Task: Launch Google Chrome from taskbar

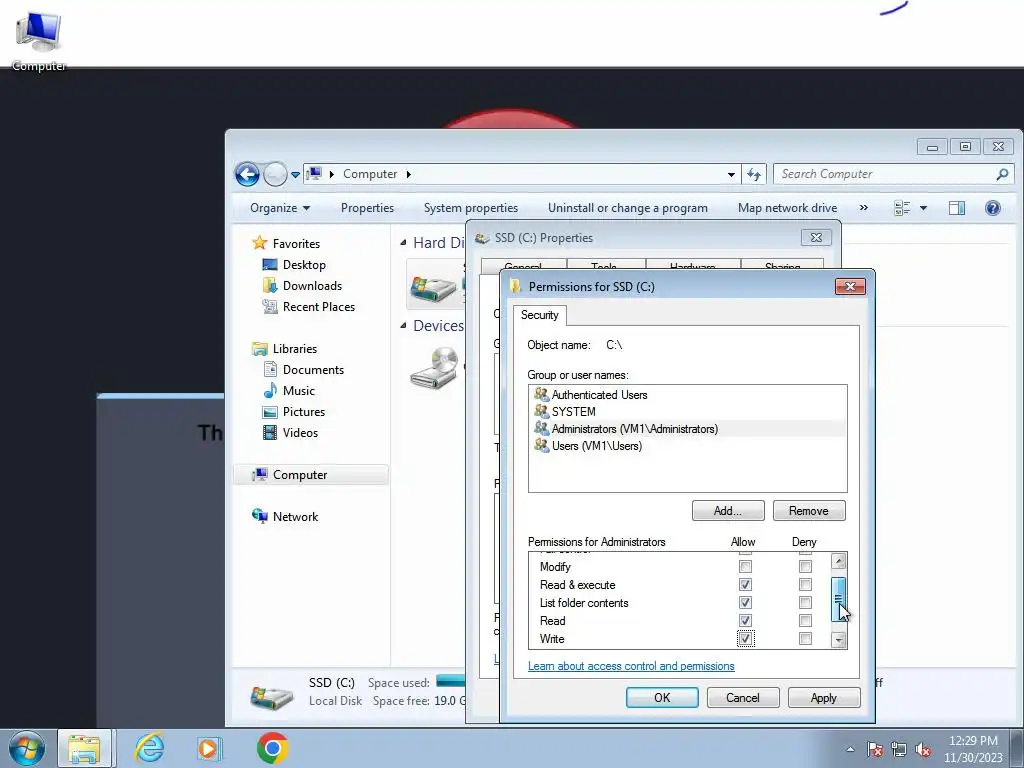Action: (x=272, y=748)
